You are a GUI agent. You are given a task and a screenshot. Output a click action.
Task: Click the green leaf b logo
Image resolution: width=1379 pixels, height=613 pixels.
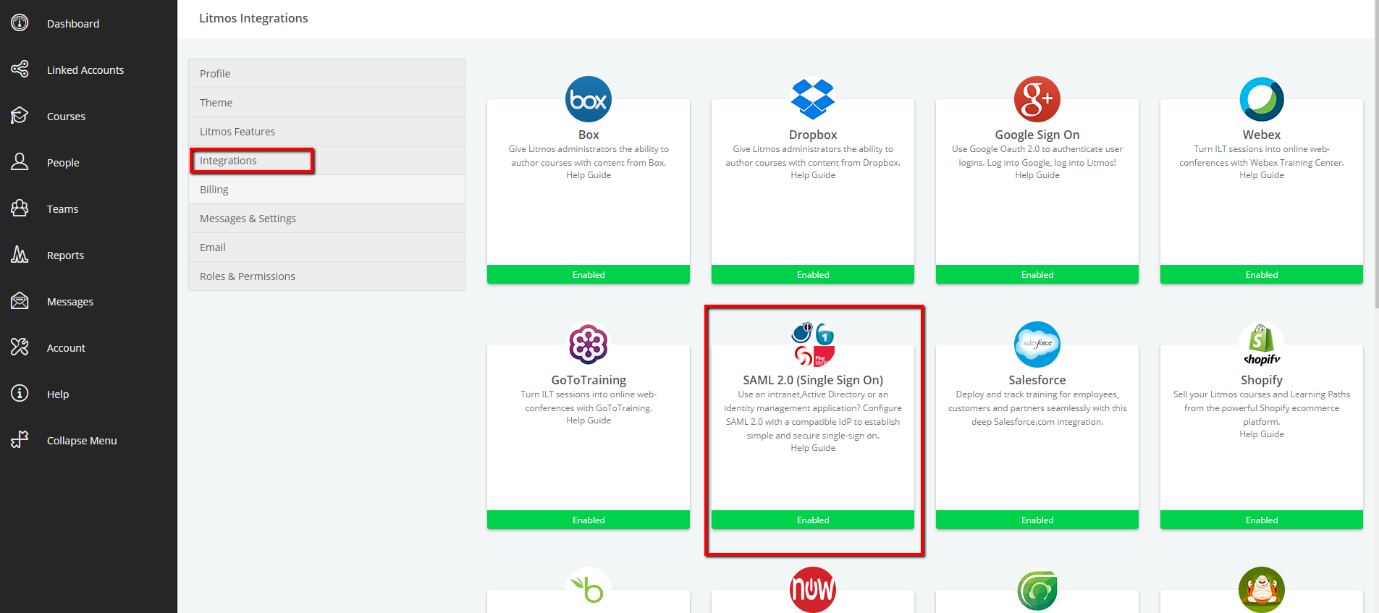[x=588, y=590]
